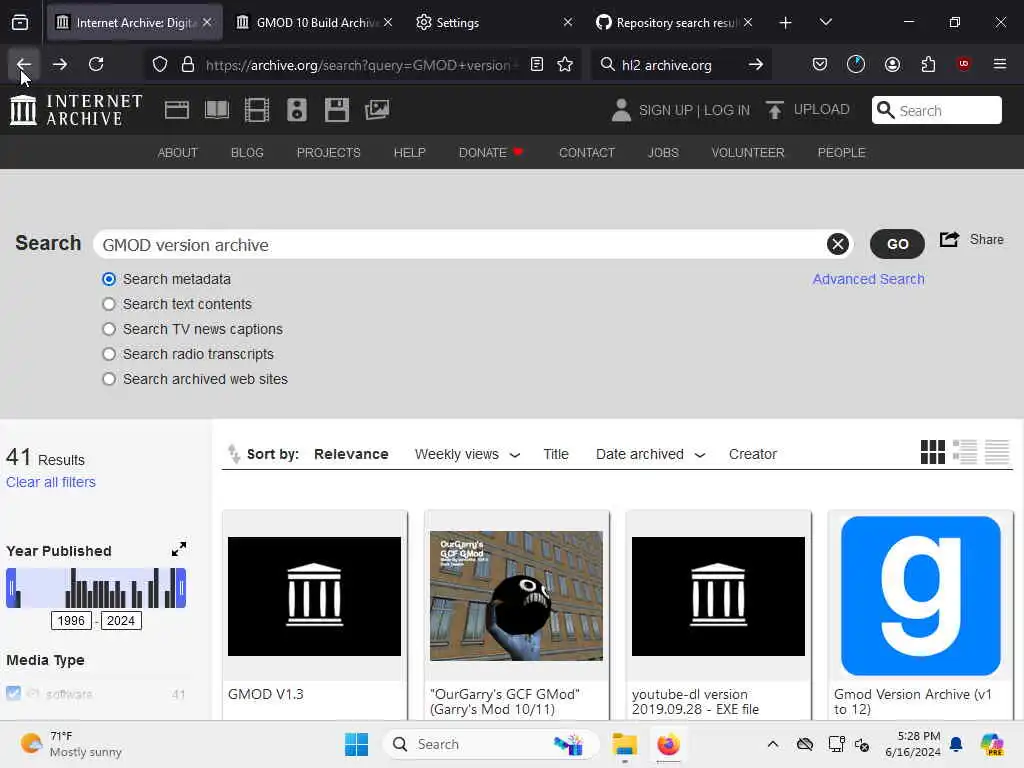Open the OurGarry's GCF GMod thumbnail
1024x768 pixels.
[x=516, y=596]
